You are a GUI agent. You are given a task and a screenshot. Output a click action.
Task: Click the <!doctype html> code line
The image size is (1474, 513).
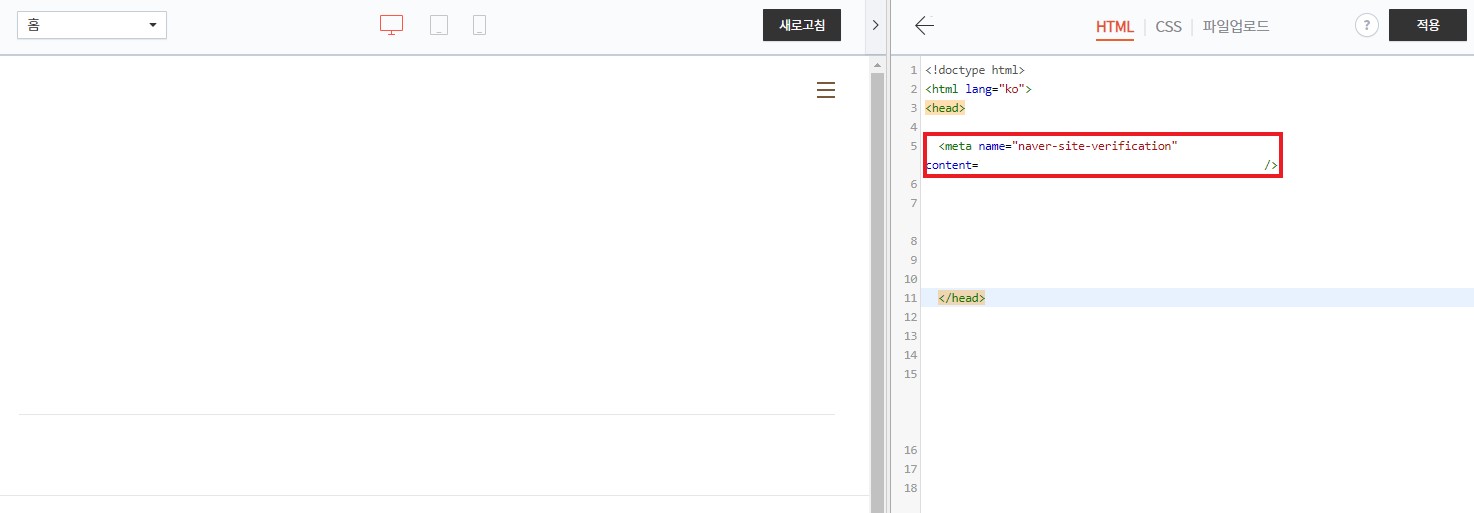click(975, 70)
